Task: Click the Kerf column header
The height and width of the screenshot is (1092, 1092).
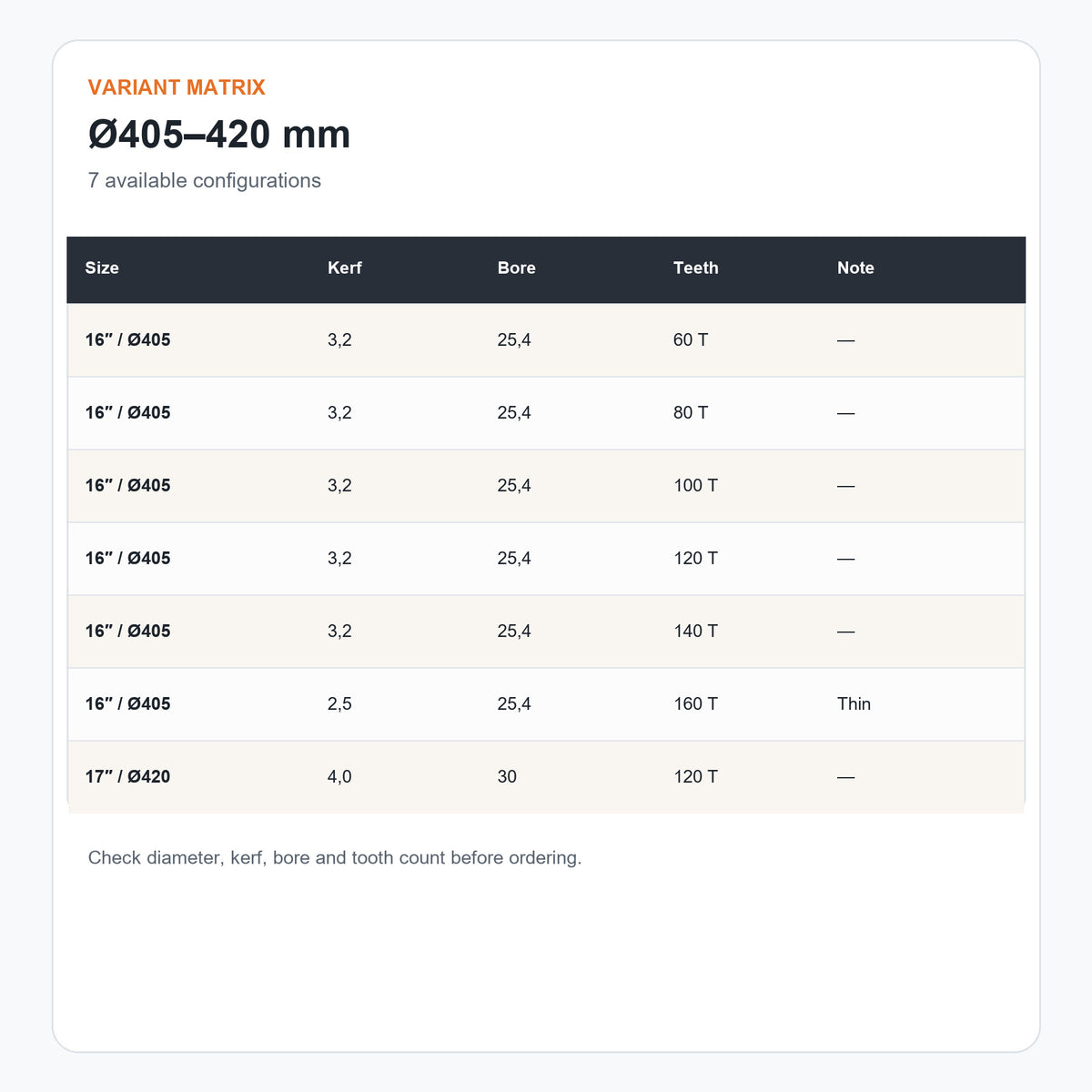Action: click(345, 268)
